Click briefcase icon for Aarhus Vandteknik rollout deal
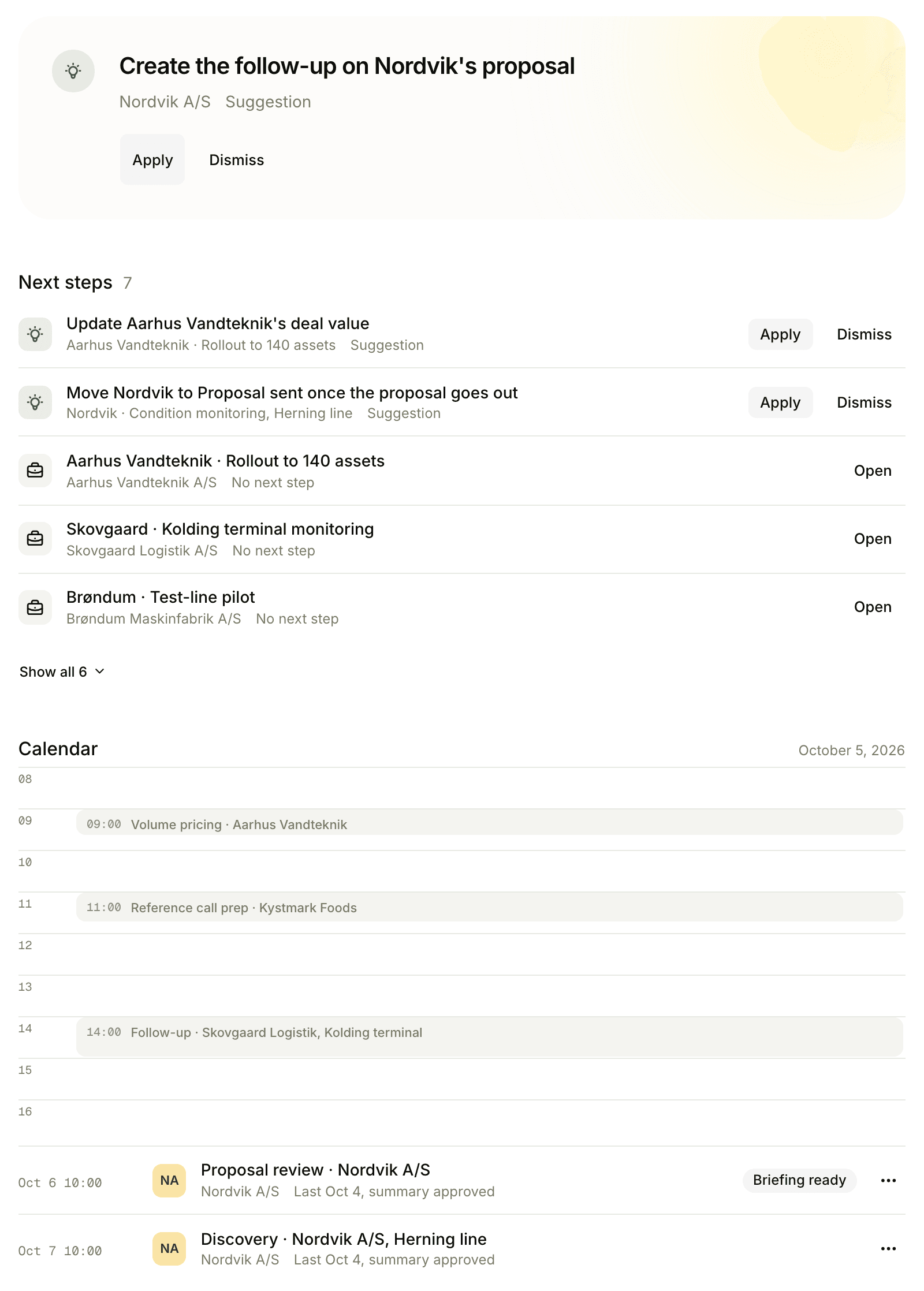Image resolution: width=924 pixels, height=1291 pixels. (35, 471)
